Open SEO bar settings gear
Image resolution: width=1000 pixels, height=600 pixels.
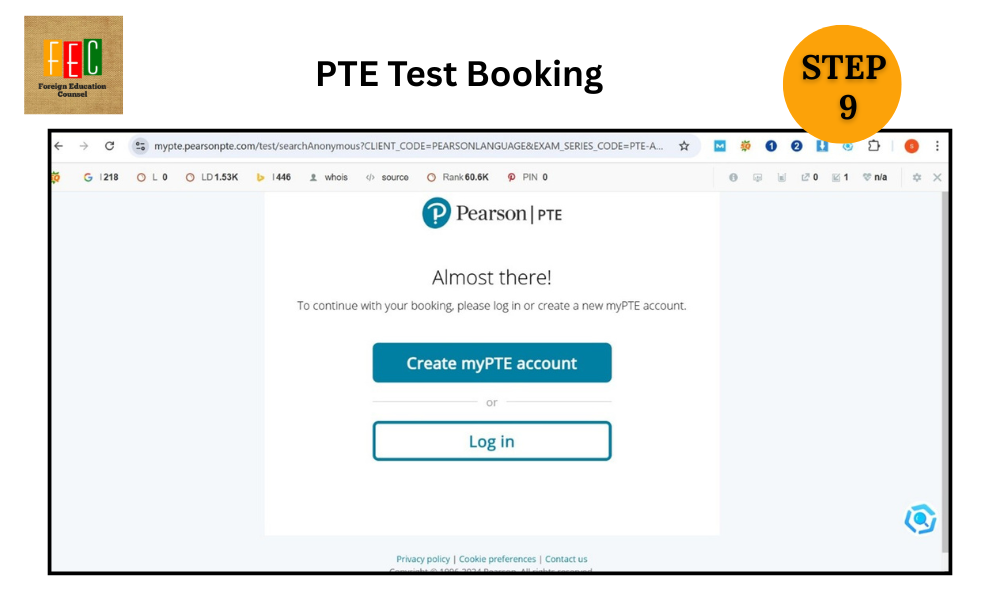(916, 177)
